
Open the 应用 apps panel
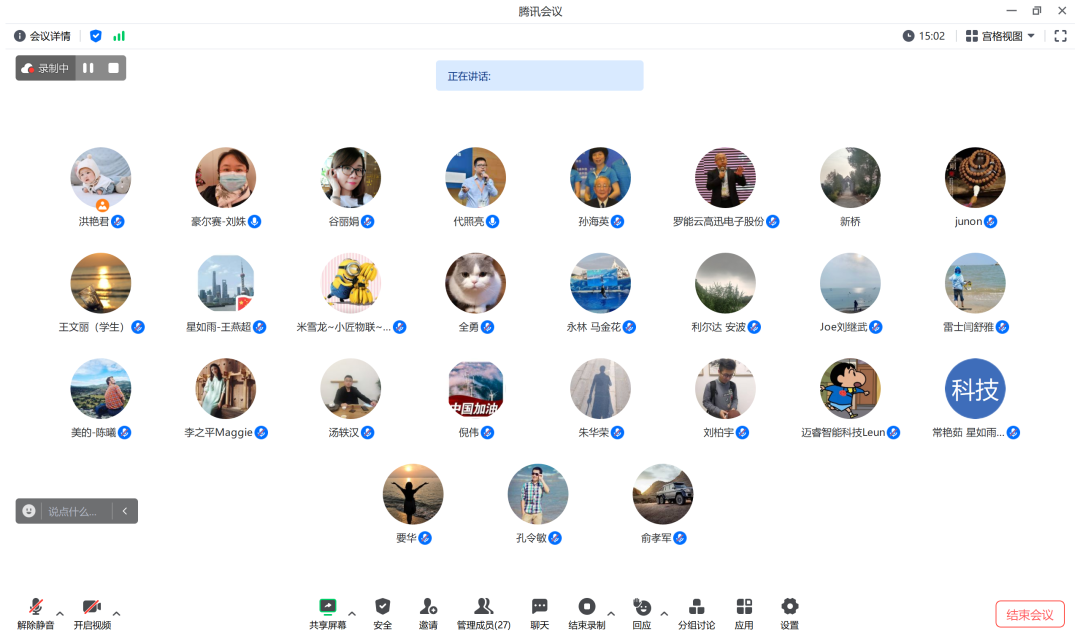pos(744,613)
